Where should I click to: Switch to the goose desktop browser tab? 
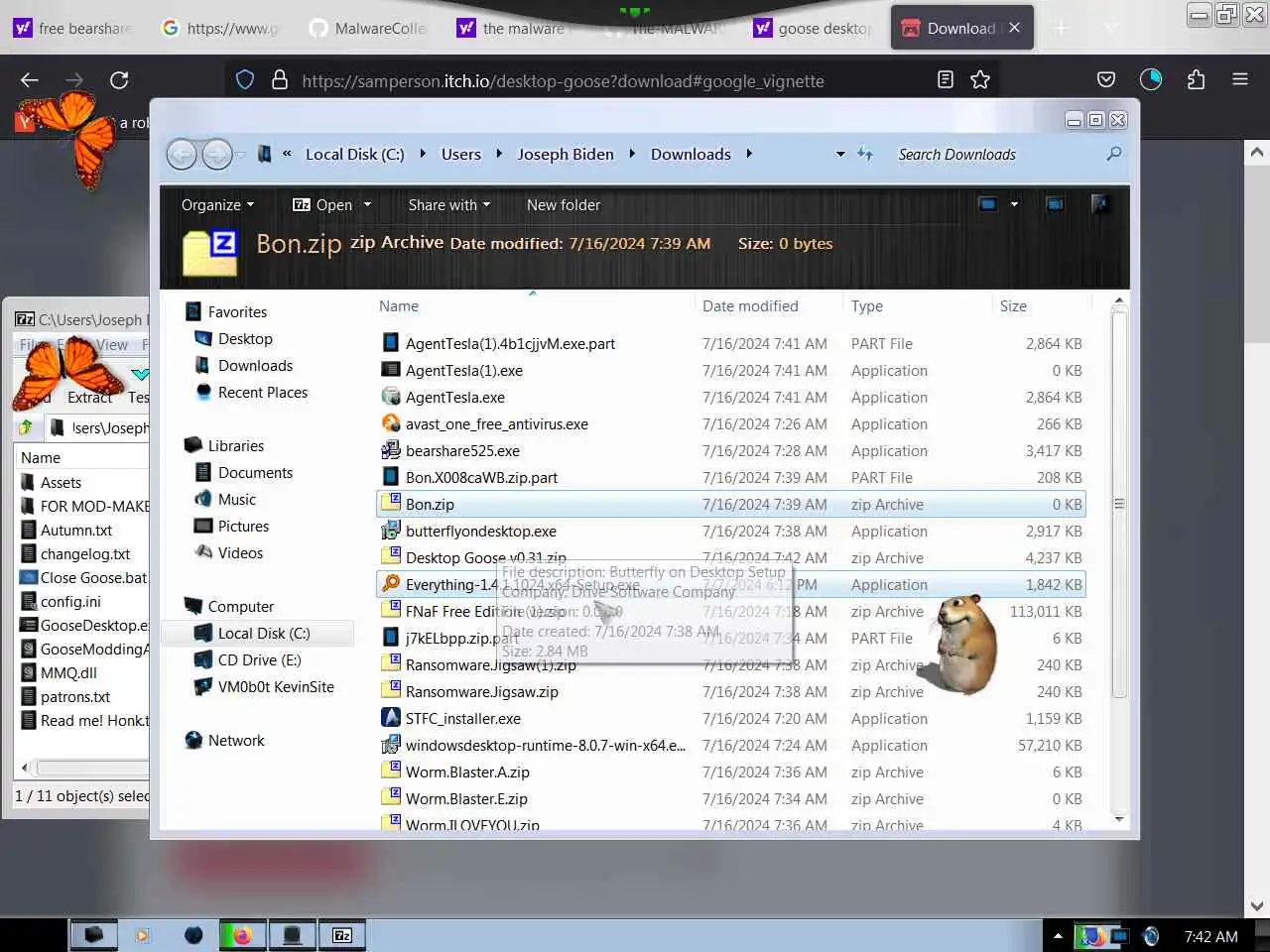click(814, 29)
